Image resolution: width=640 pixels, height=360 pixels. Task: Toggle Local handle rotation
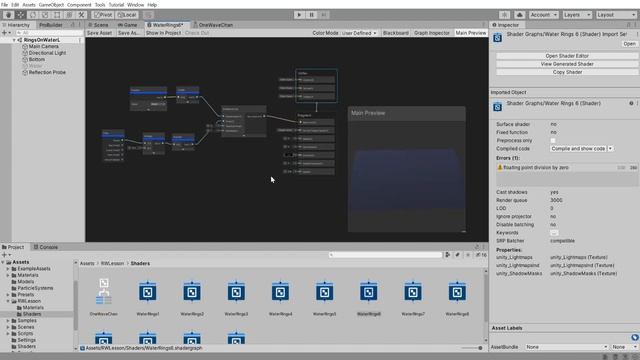(x=127, y=15)
